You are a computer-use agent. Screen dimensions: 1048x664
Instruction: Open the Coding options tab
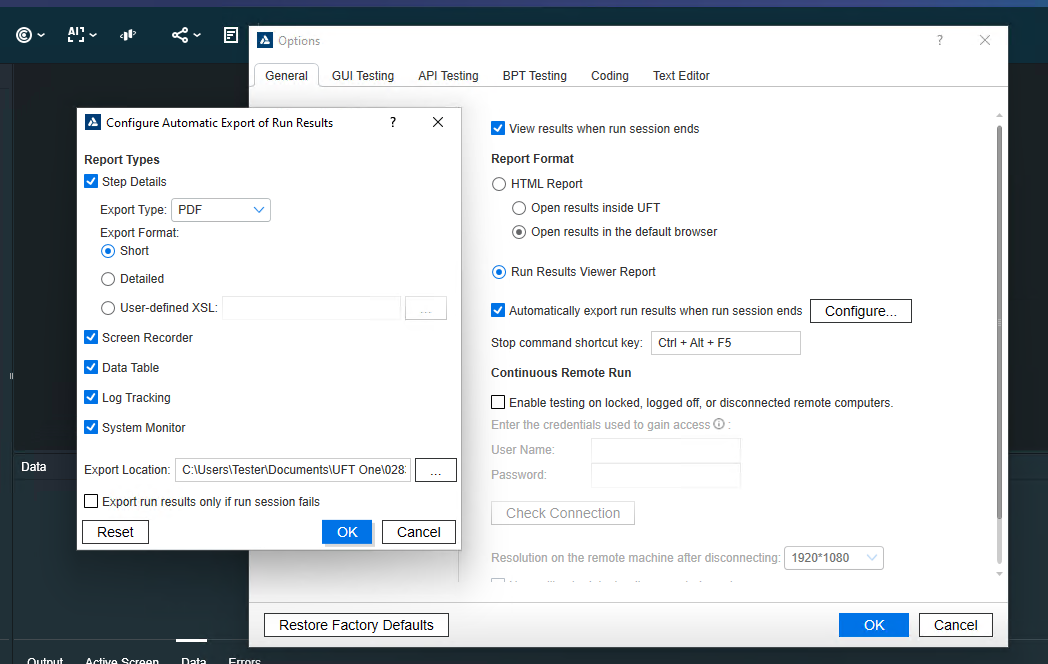609,75
